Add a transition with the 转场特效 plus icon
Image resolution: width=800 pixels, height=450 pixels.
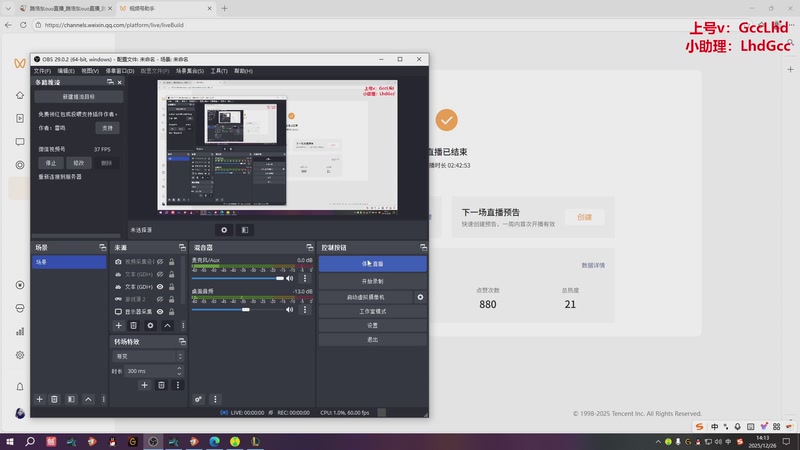(x=144, y=385)
